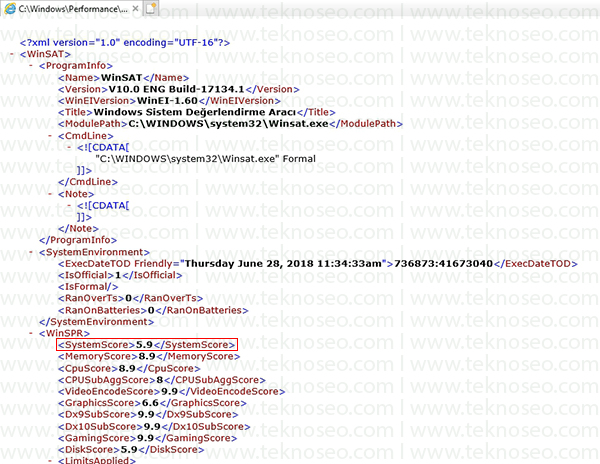Click the Internet Explorer icon on the tab
This screenshot has height=464, width=600.
tap(10, 8)
